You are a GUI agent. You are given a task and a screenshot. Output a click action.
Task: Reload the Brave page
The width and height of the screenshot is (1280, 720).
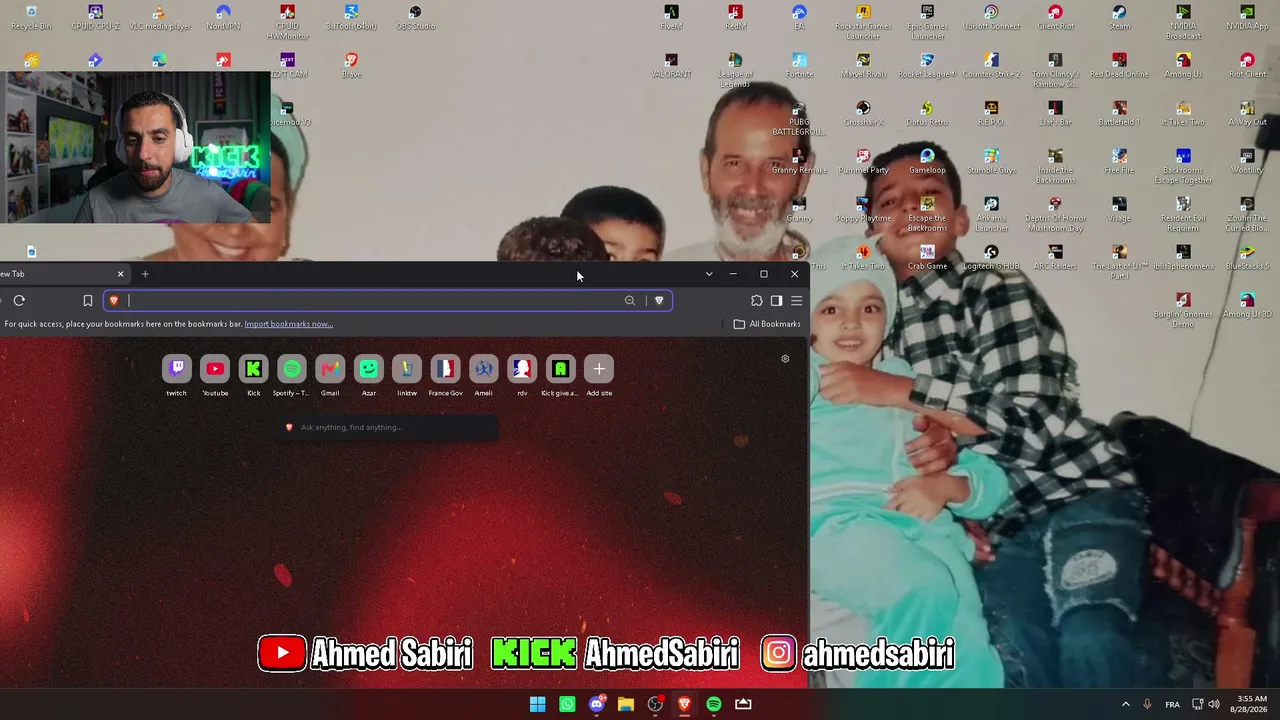tap(19, 300)
